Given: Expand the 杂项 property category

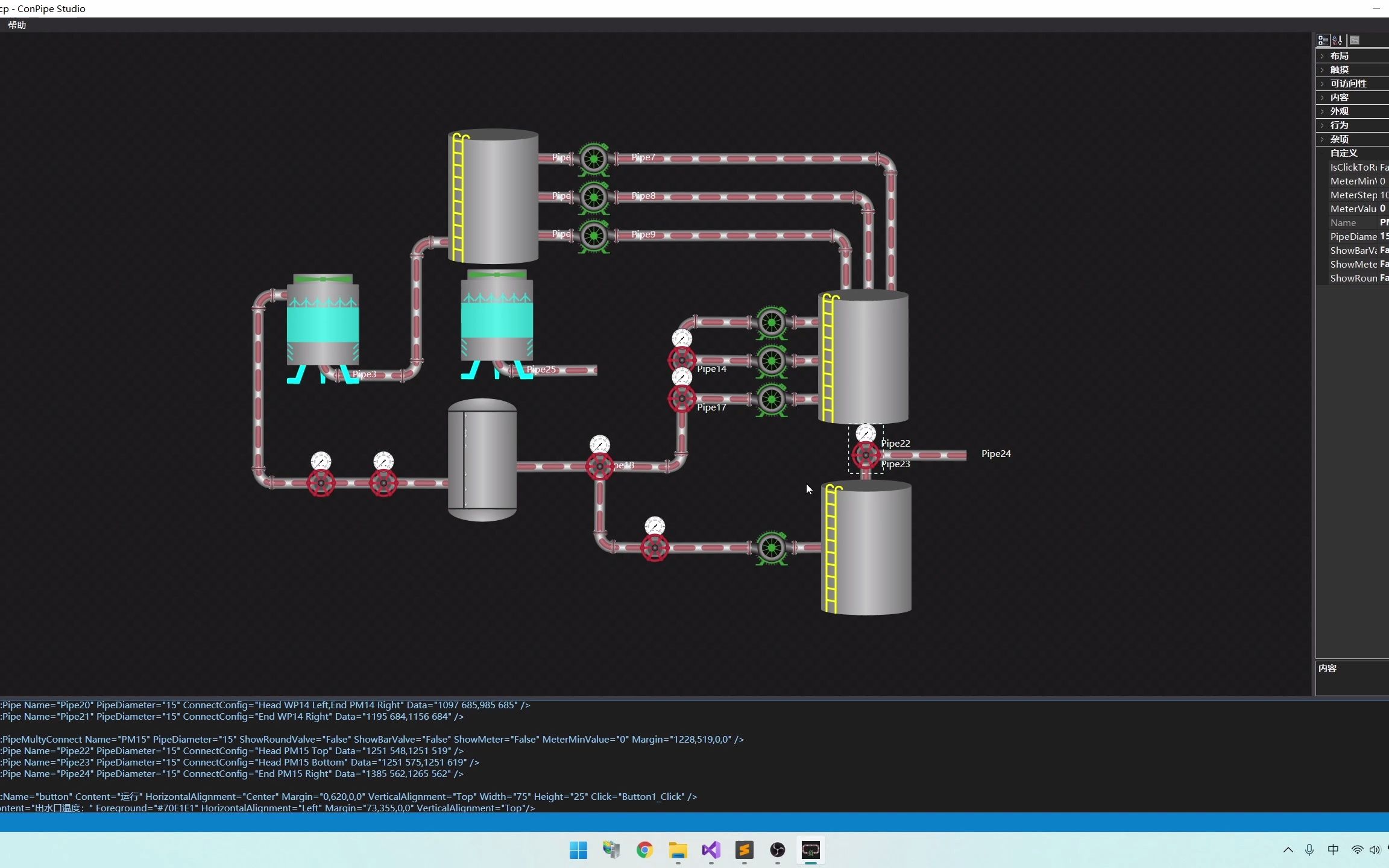Looking at the screenshot, I should point(1322,139).
